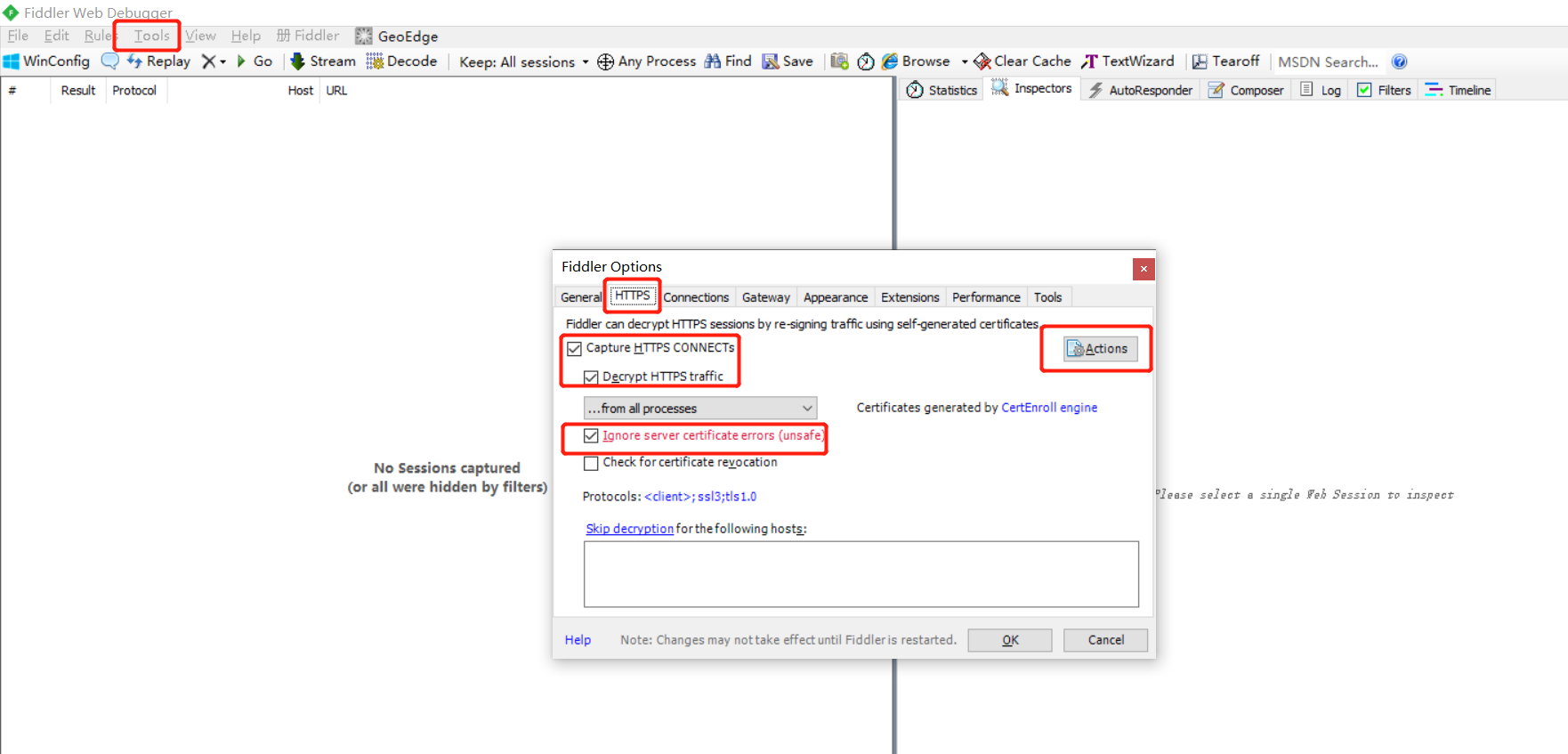Screen dimensions: 1568x754
Task: Click the Tearoff toolbar button
Action: coord(1226,61)
